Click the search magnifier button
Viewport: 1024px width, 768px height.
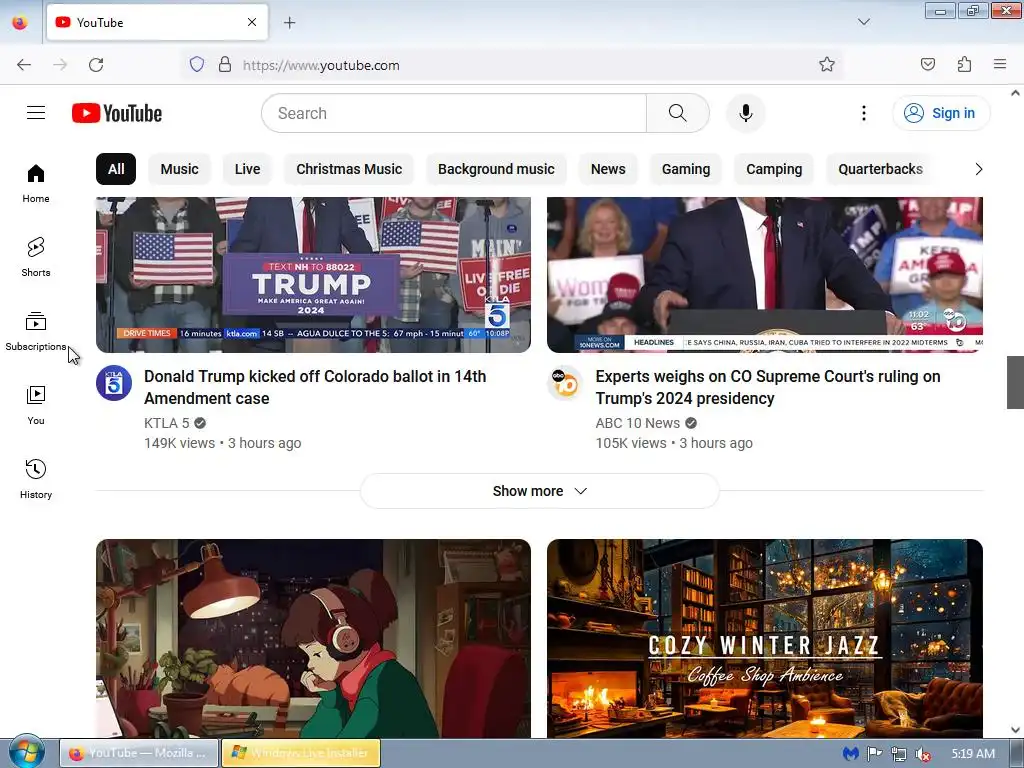pyautogui.click(x=678, y=113)
